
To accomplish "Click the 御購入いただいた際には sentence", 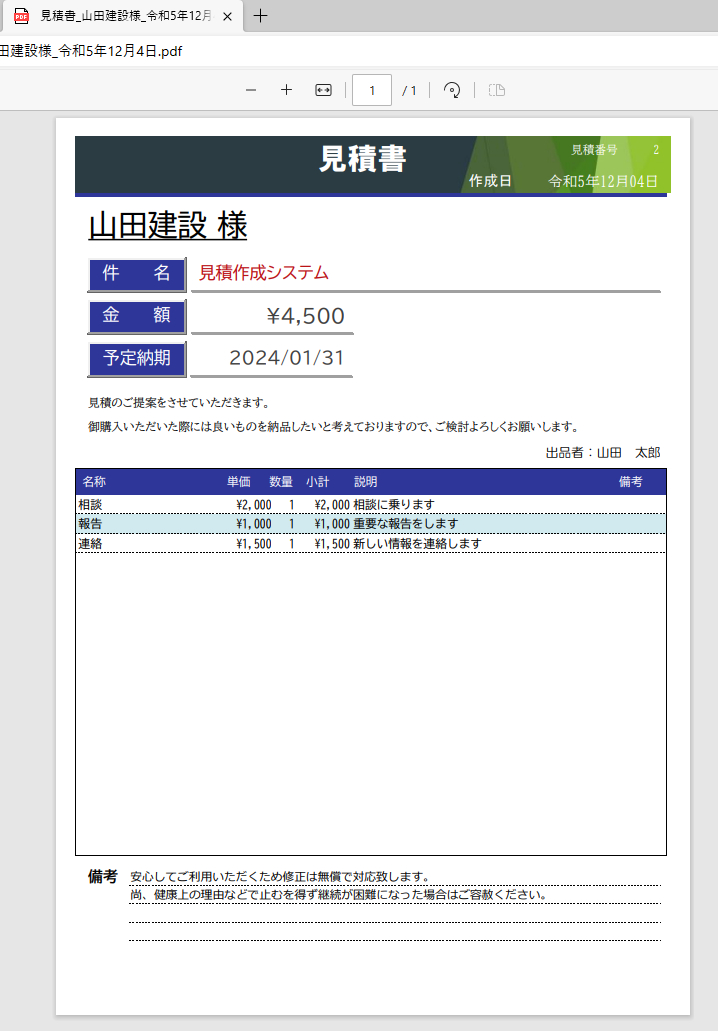I will point(334,427).
